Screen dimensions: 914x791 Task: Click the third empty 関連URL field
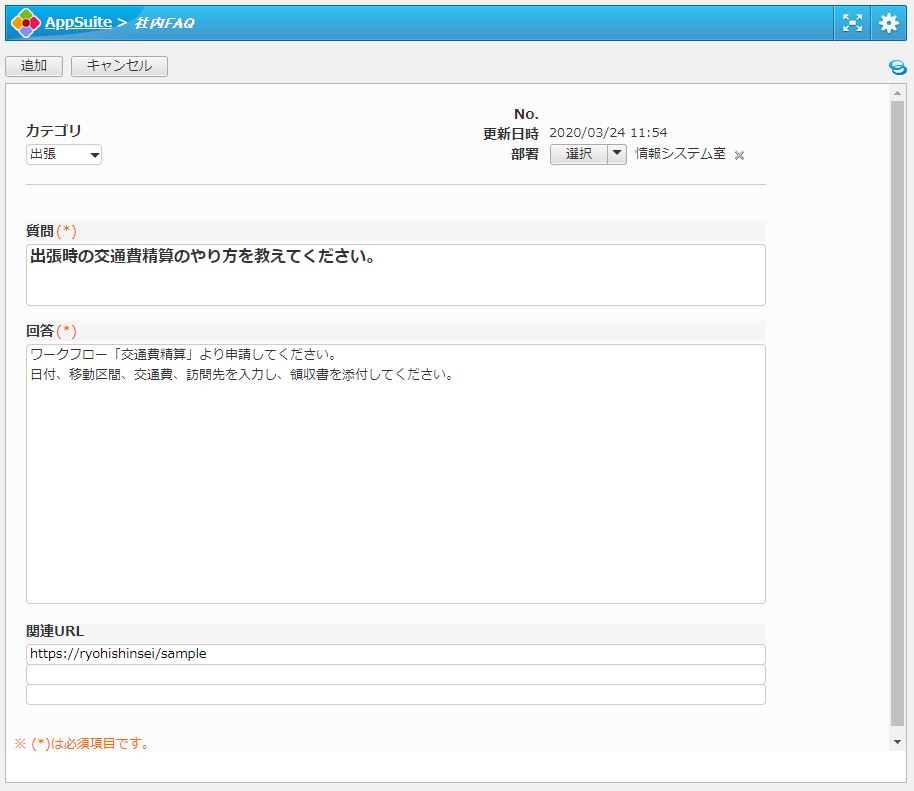[395, 694]
